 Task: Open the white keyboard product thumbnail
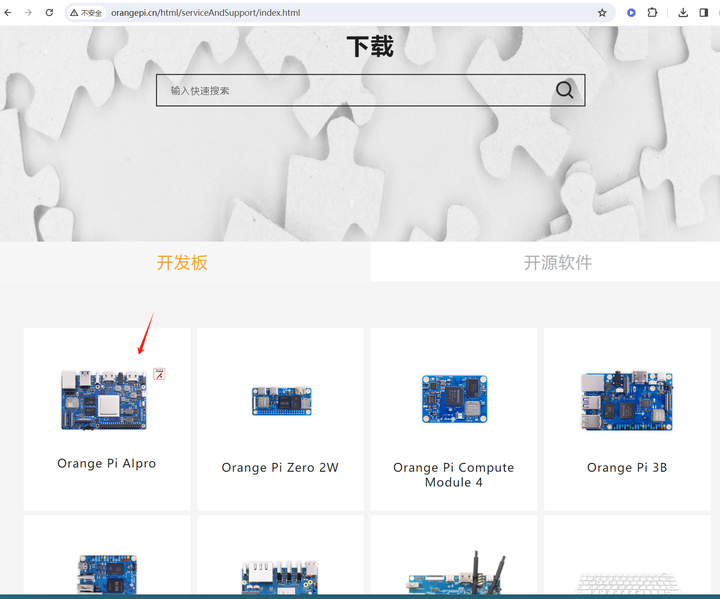point(627,582)
